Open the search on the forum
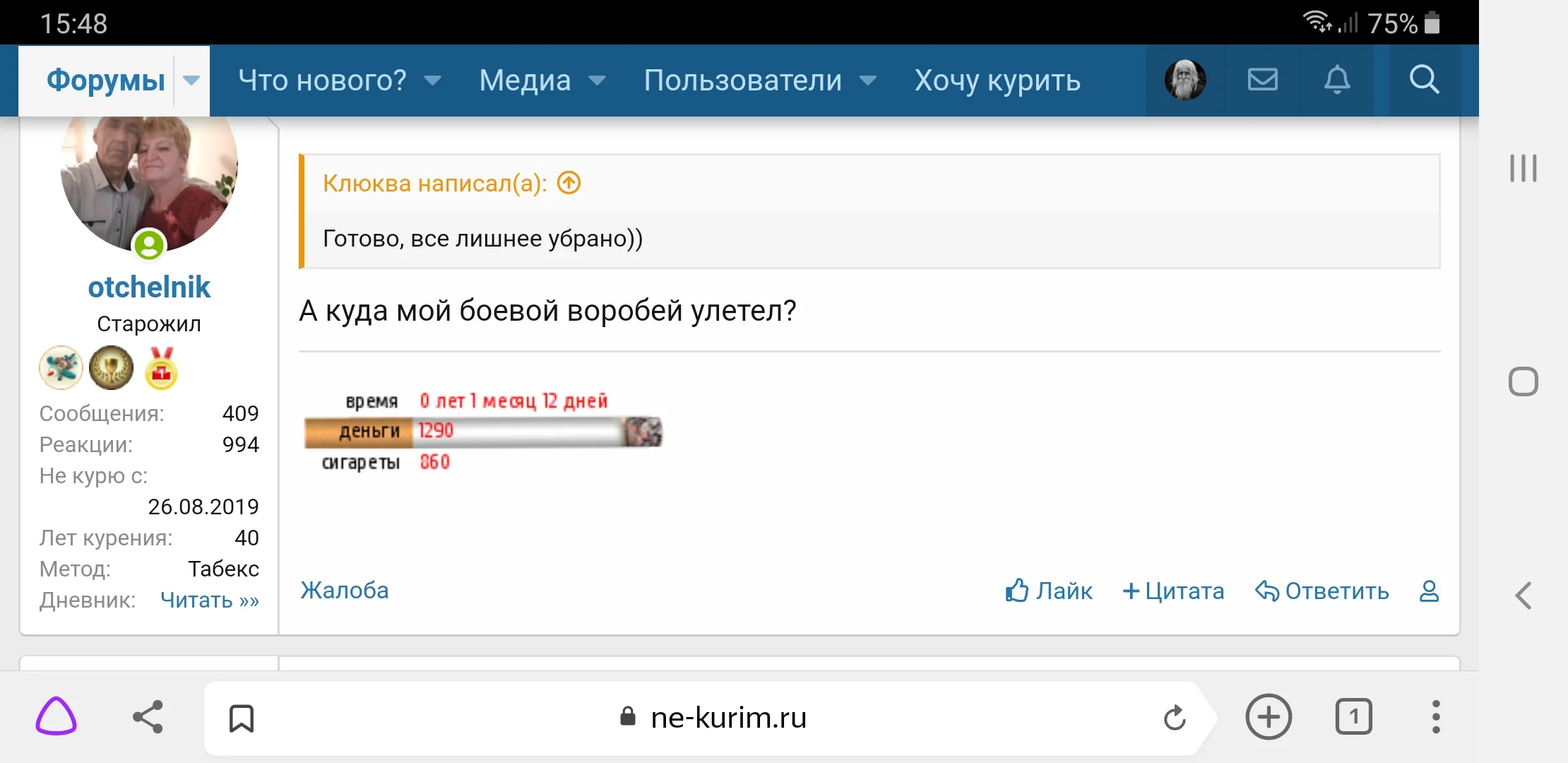The height and width of the screenshot is (763, 1568). click(1425, 80)
